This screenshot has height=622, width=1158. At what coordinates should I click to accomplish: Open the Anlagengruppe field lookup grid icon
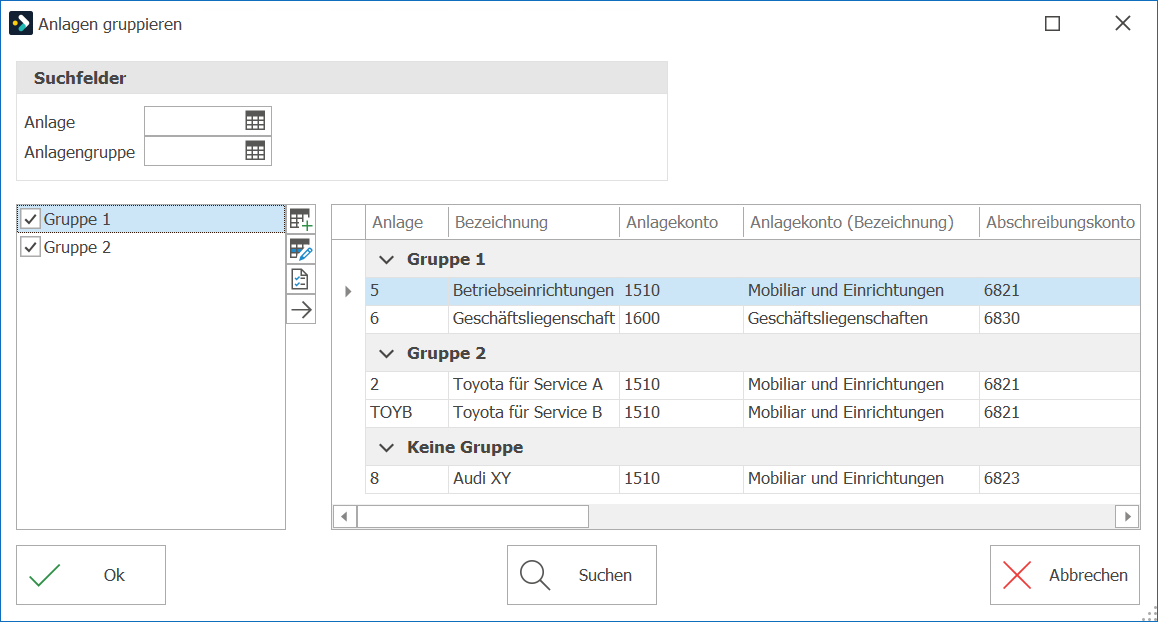tap(255, 151)
